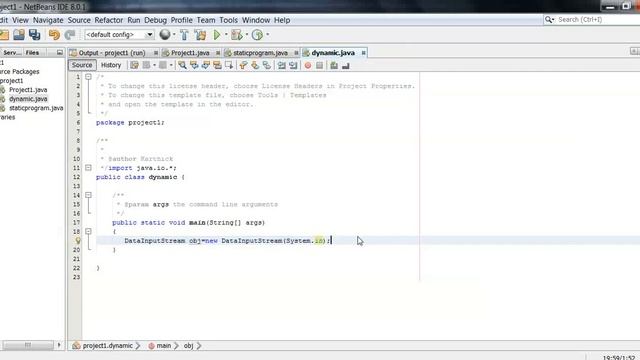Click the lightbulb hint icon on line 19

(x=78, y=240)
